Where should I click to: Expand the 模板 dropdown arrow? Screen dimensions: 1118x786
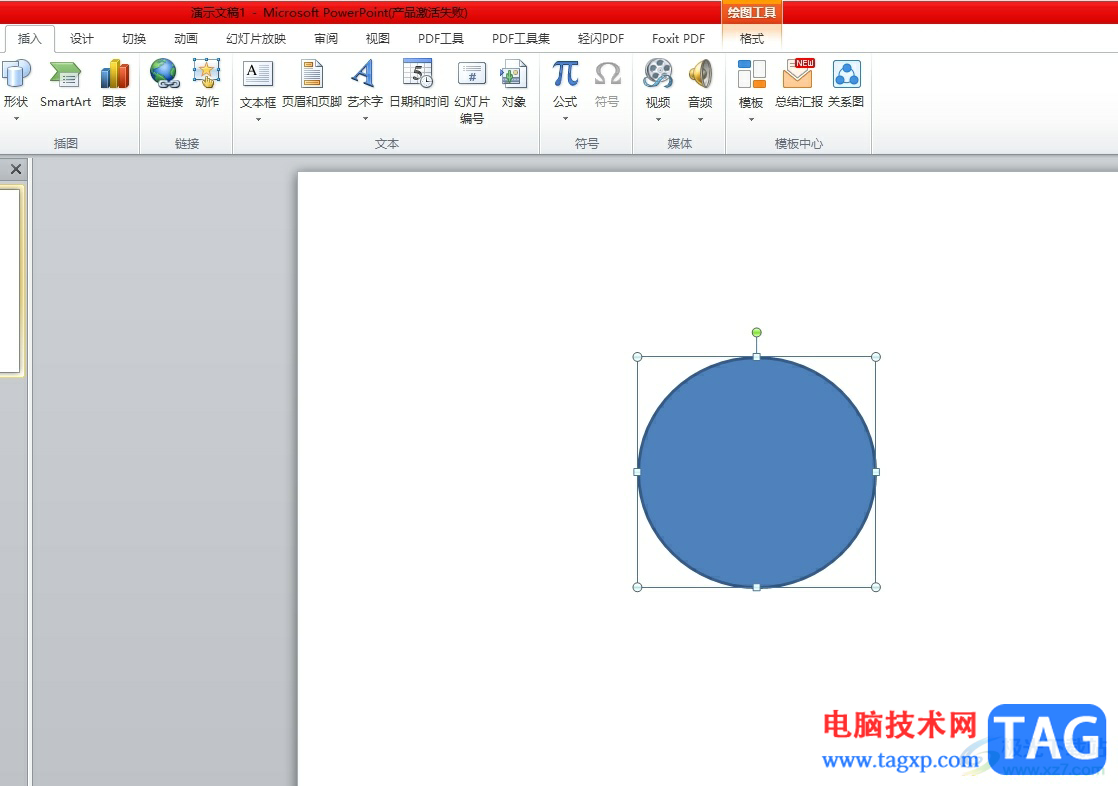[751, 120]
